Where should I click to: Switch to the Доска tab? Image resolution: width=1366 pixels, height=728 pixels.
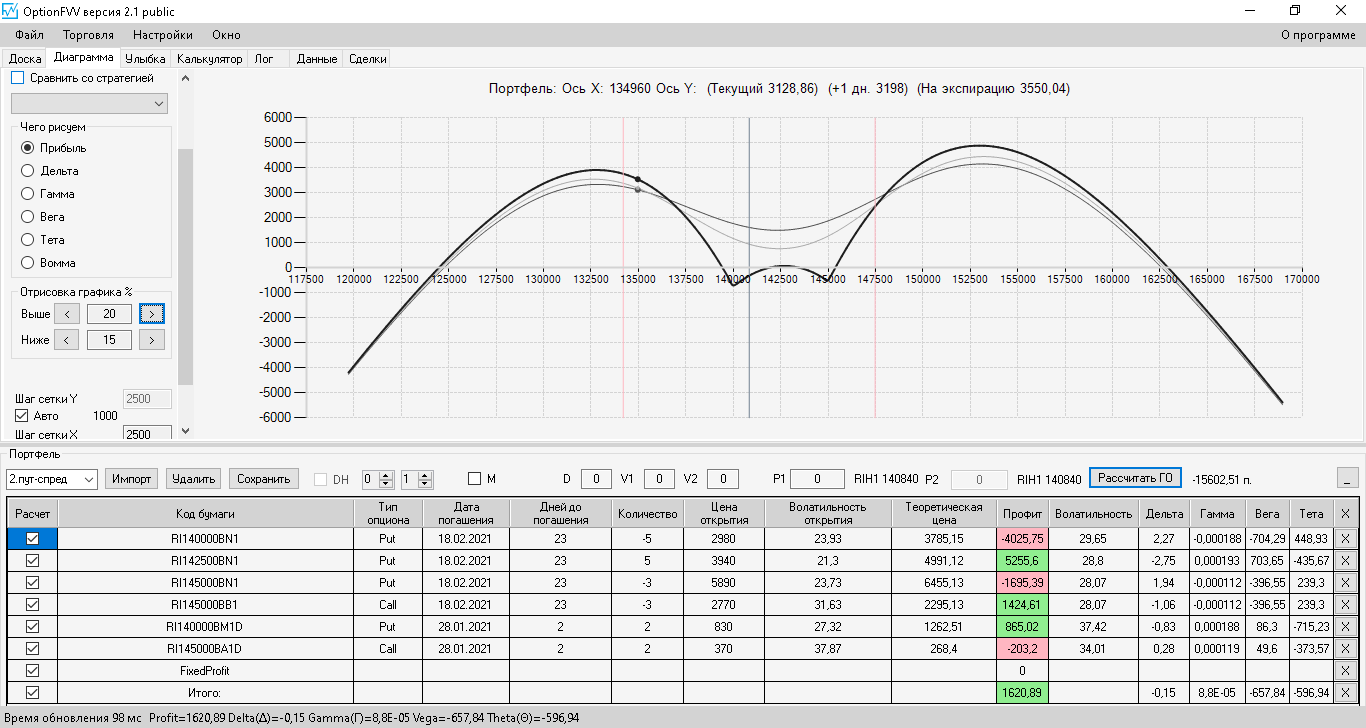pos(25,59)
